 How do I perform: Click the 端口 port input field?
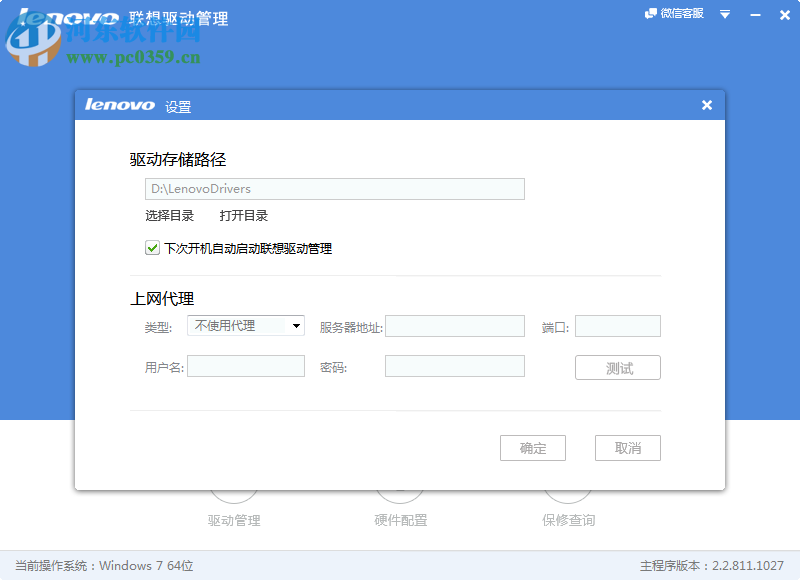(x=617, y=325)
